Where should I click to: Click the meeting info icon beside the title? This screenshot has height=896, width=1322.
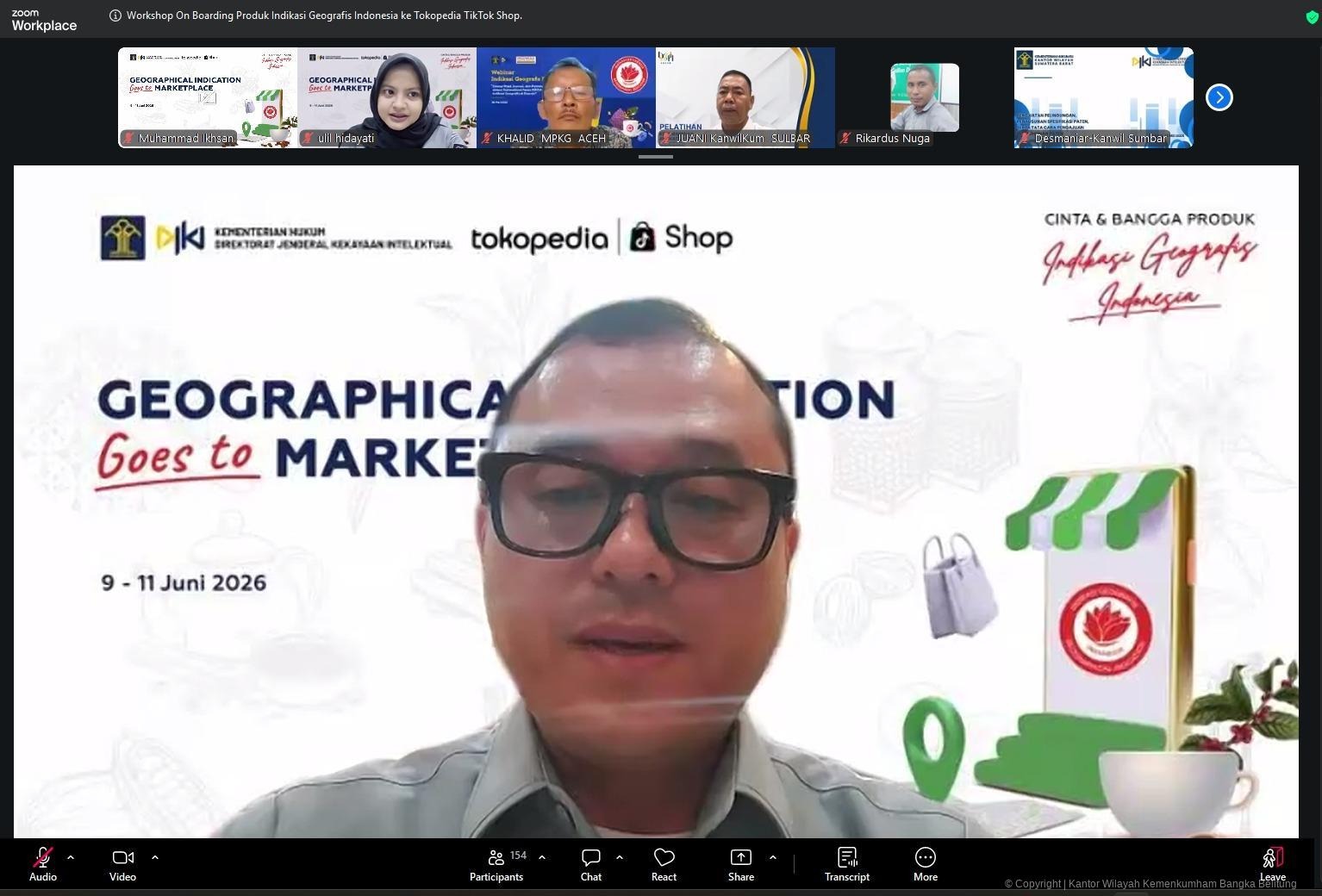point(115,16)
